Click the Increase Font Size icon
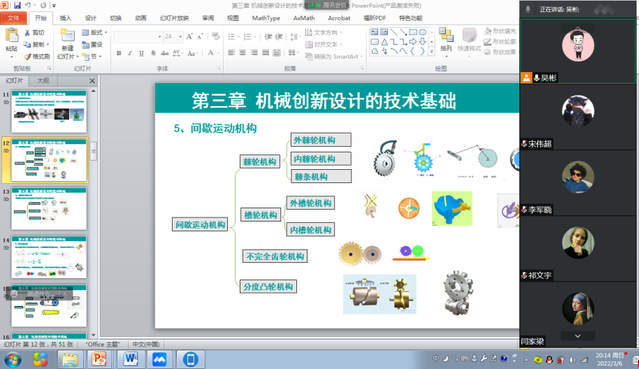 (189, 37)
